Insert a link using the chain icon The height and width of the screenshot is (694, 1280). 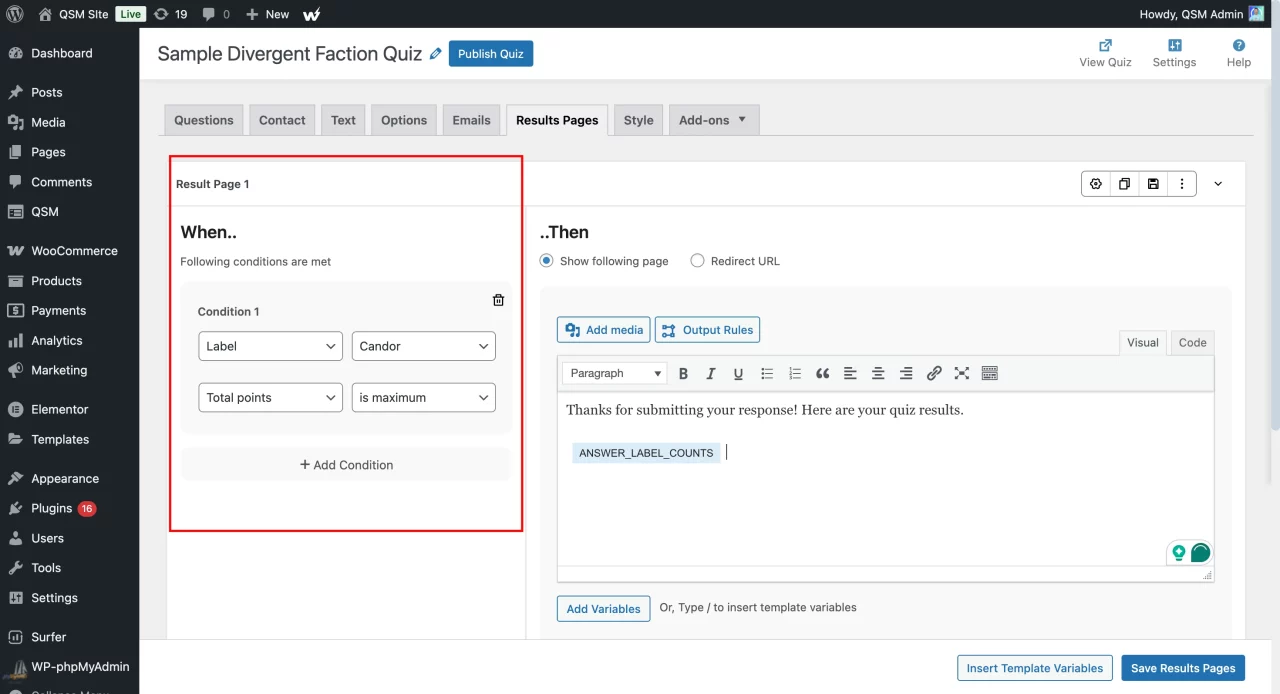(x=934, y=373)
